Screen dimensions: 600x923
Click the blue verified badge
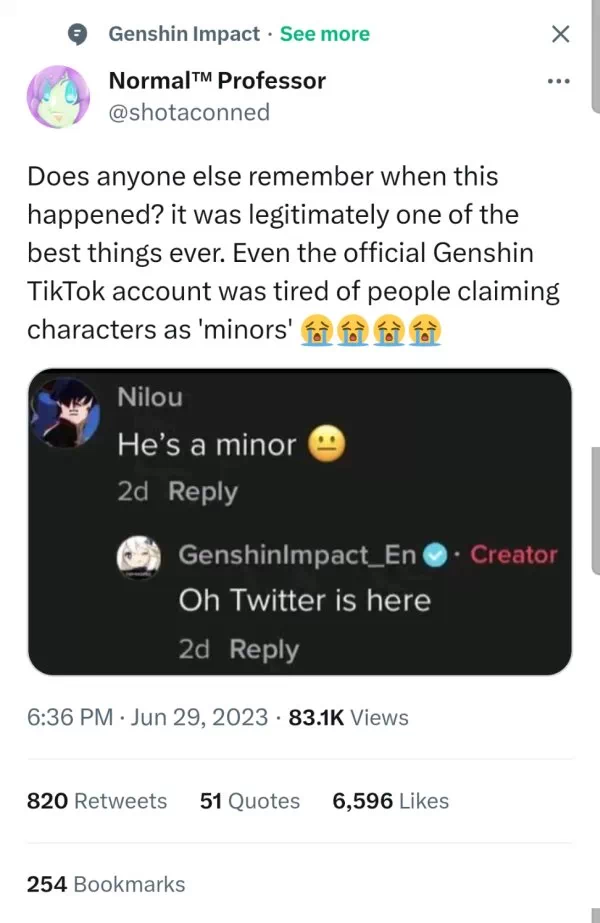pyautogui.click(x=434, y=554)
